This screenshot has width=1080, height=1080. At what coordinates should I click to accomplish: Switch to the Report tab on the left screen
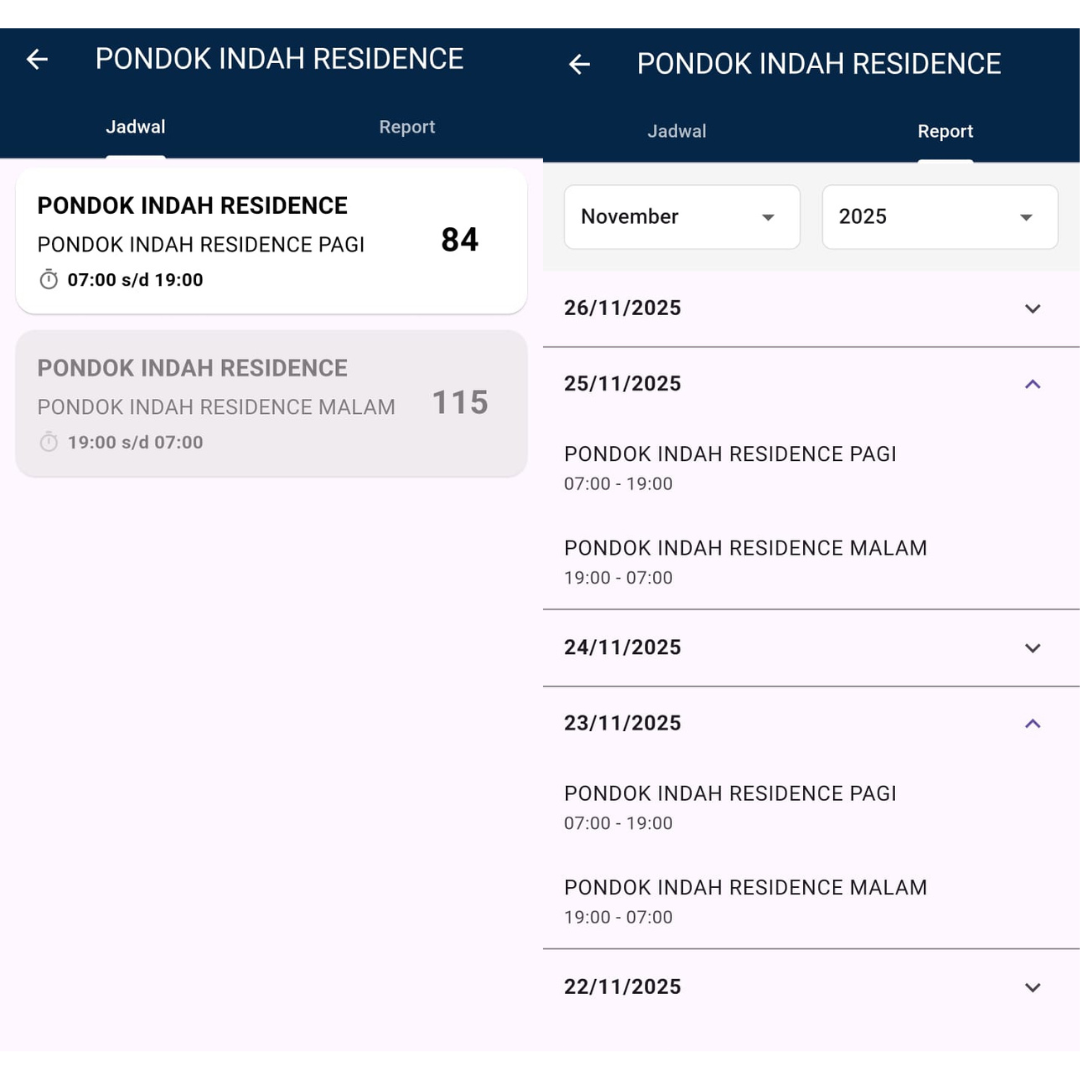point(407,127)
